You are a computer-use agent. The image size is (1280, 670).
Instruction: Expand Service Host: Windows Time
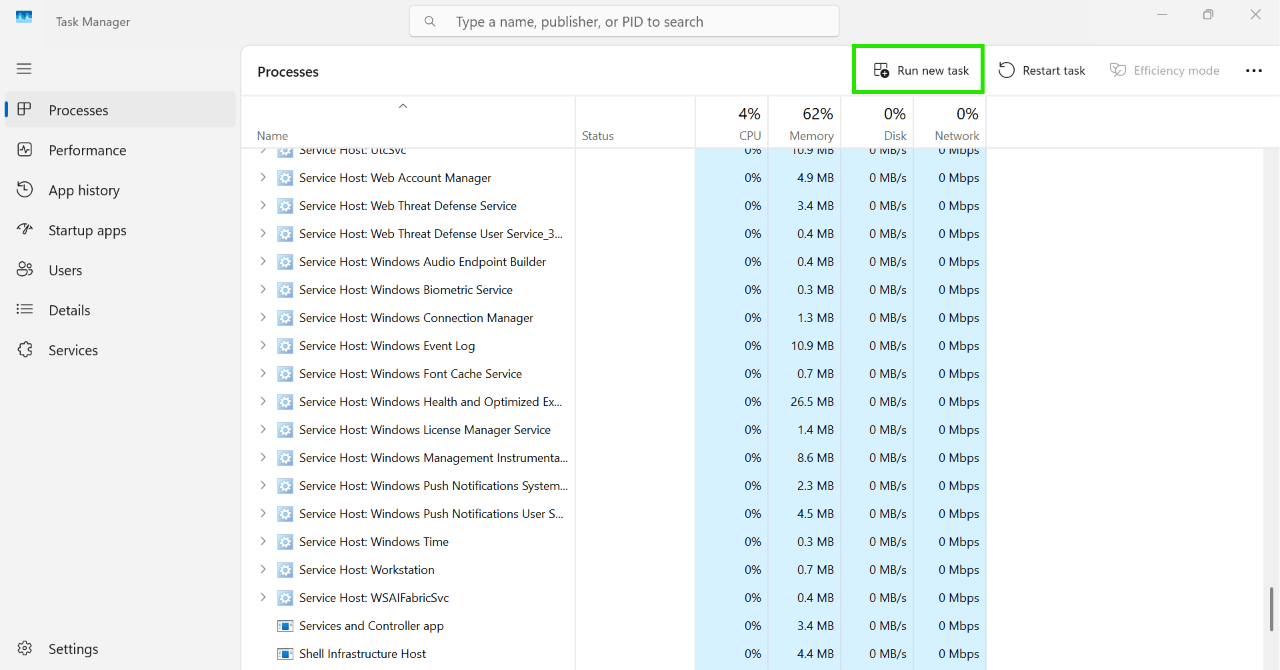tap(263, 541)
